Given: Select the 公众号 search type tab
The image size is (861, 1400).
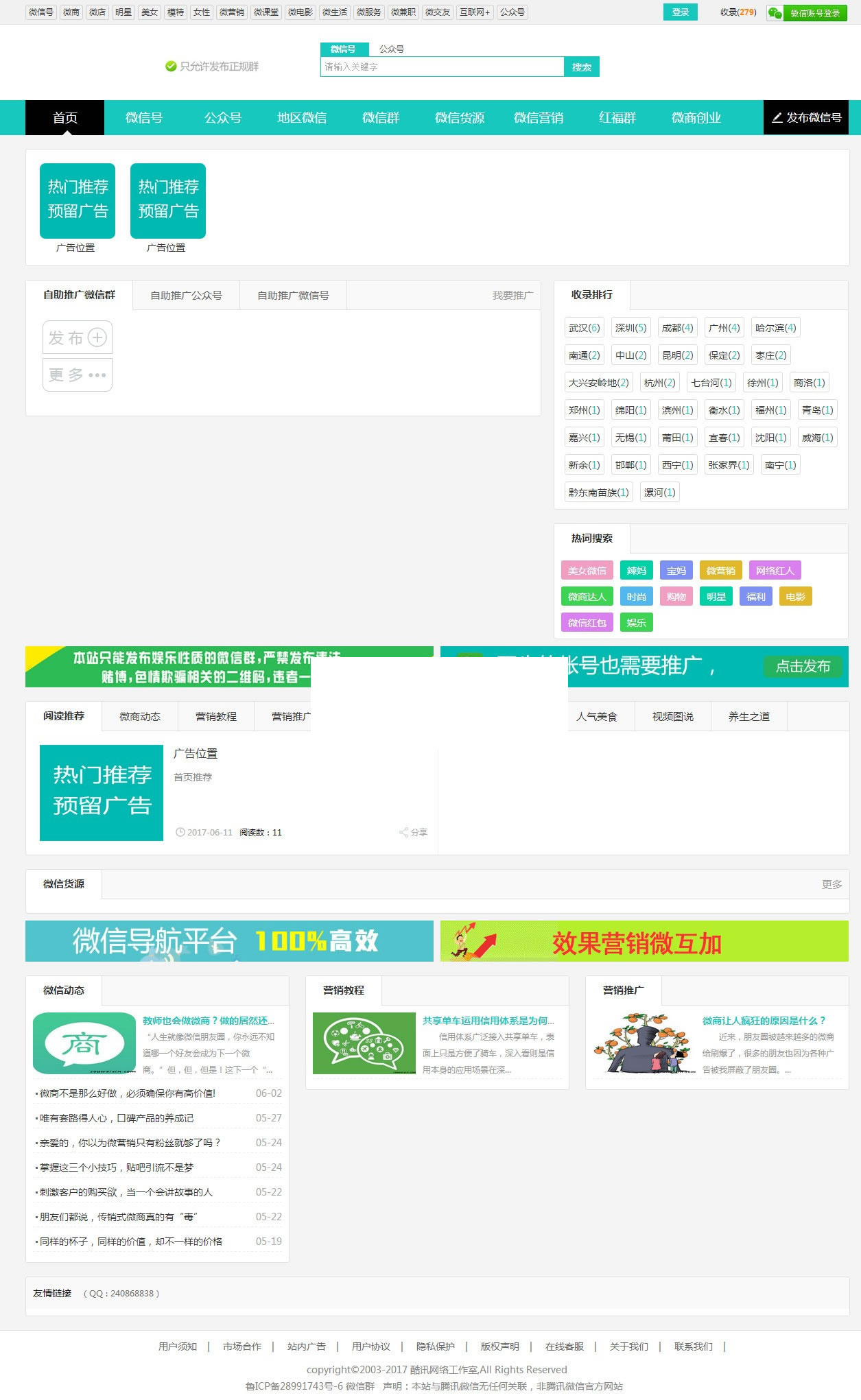Looking at the screenshot, I should click(x=391, y=49).
